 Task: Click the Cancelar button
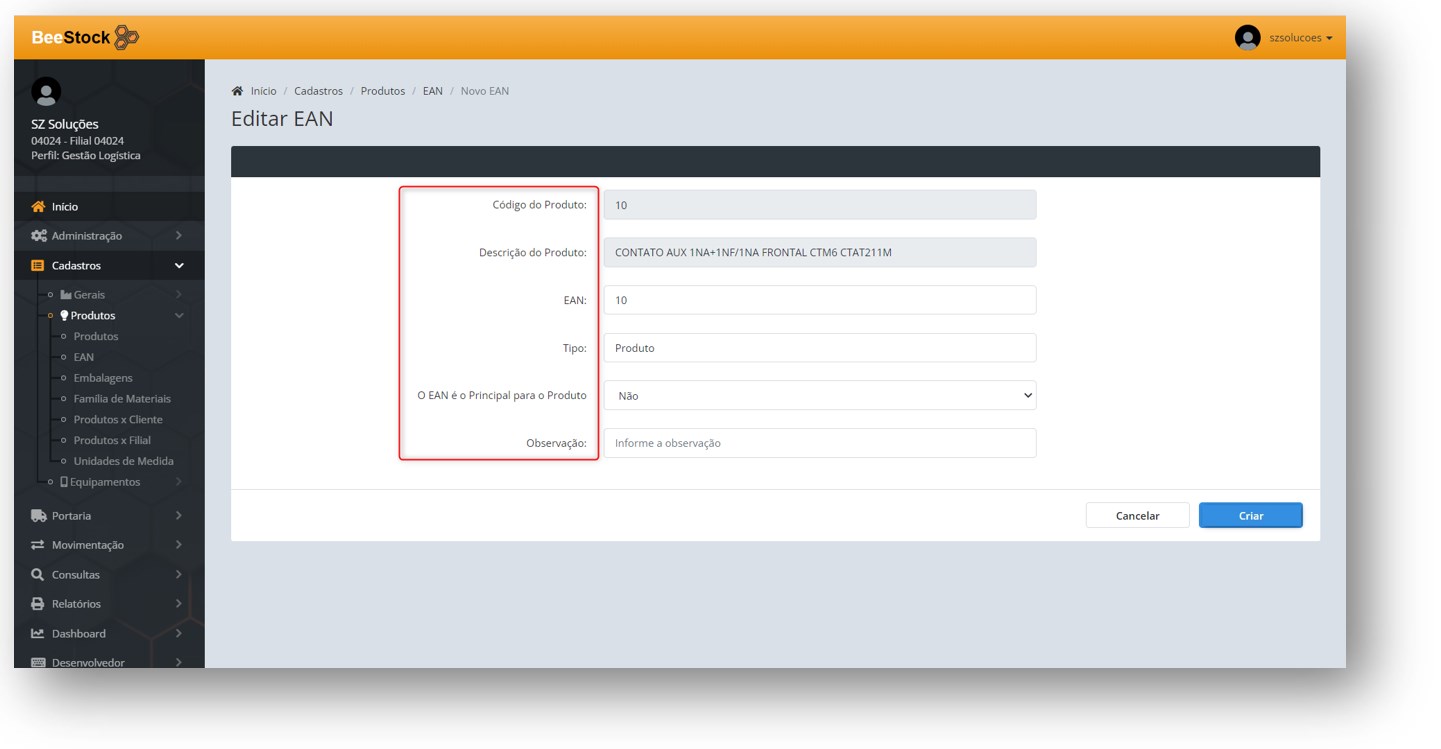pyautogui.click(x=1137, y=516)
